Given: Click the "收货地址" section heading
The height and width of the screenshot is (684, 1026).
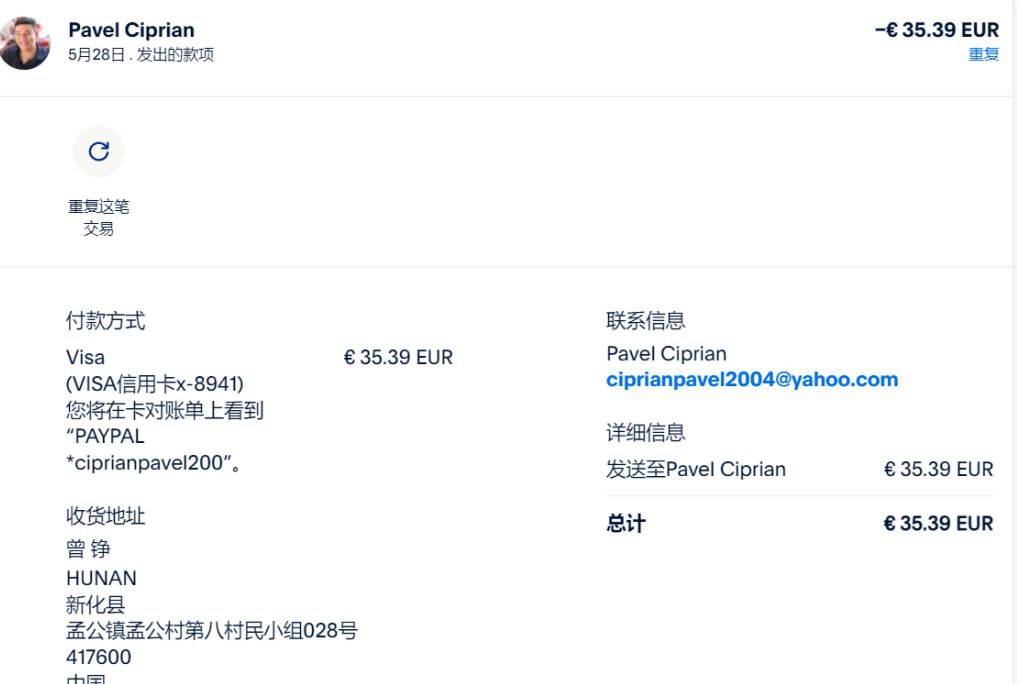Looking at the screenshot, I should [x=105, y=516].
